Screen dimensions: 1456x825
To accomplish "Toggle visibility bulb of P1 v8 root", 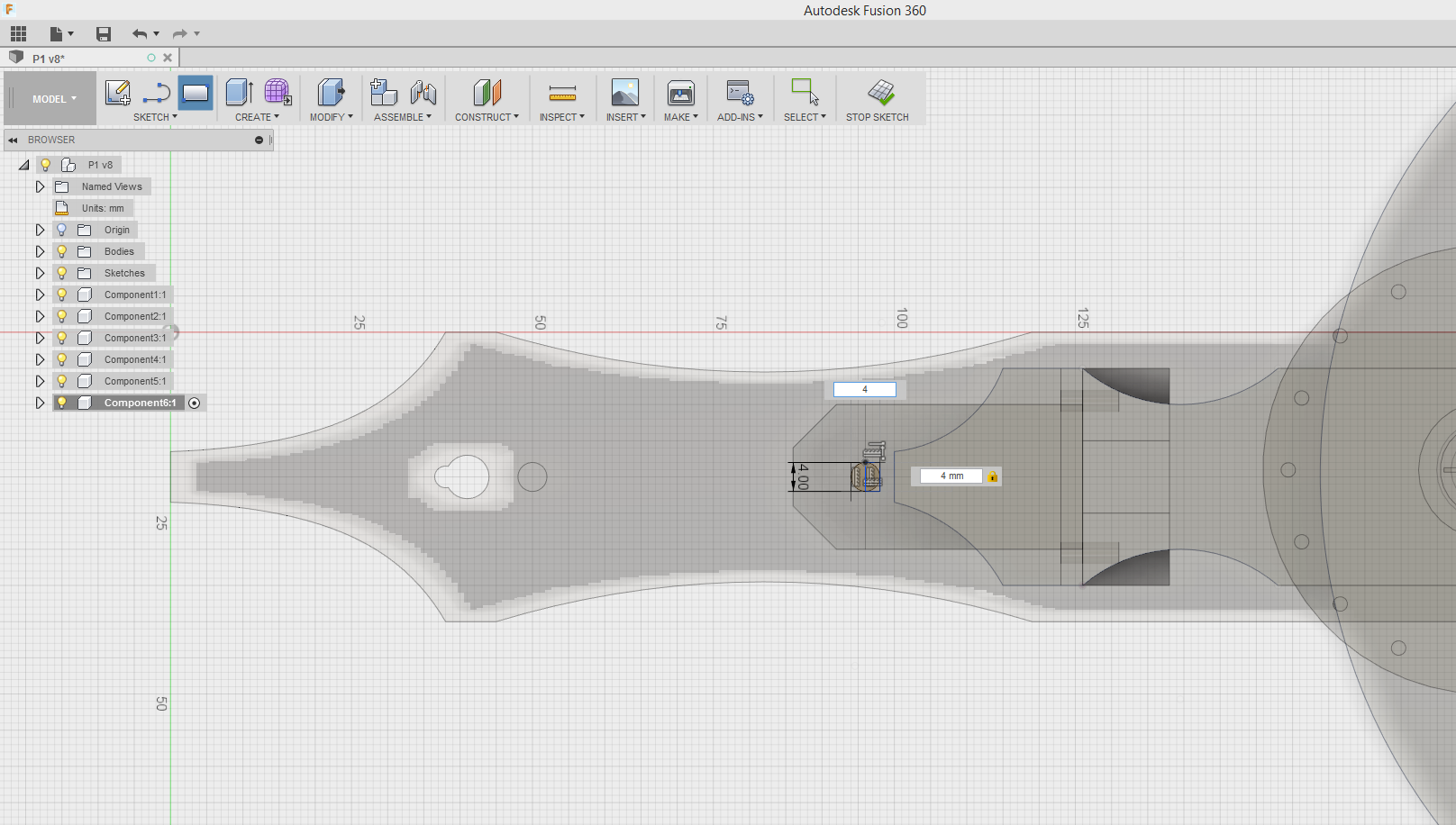I will (45, 165).
